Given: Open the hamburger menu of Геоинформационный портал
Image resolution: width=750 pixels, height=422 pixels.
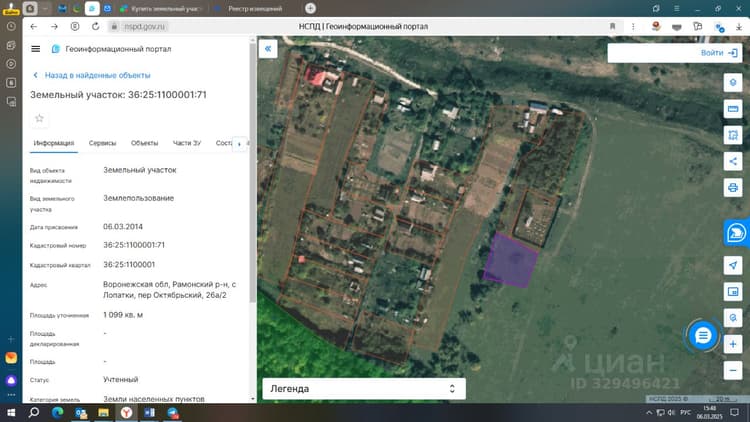Looking at the screenshot, I should (x=35, y=49).
